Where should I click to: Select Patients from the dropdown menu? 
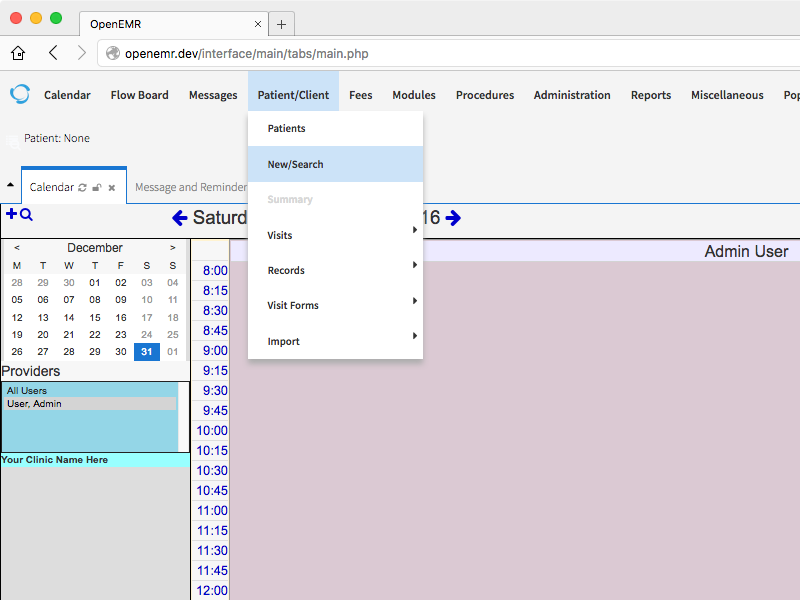[335, 129]
